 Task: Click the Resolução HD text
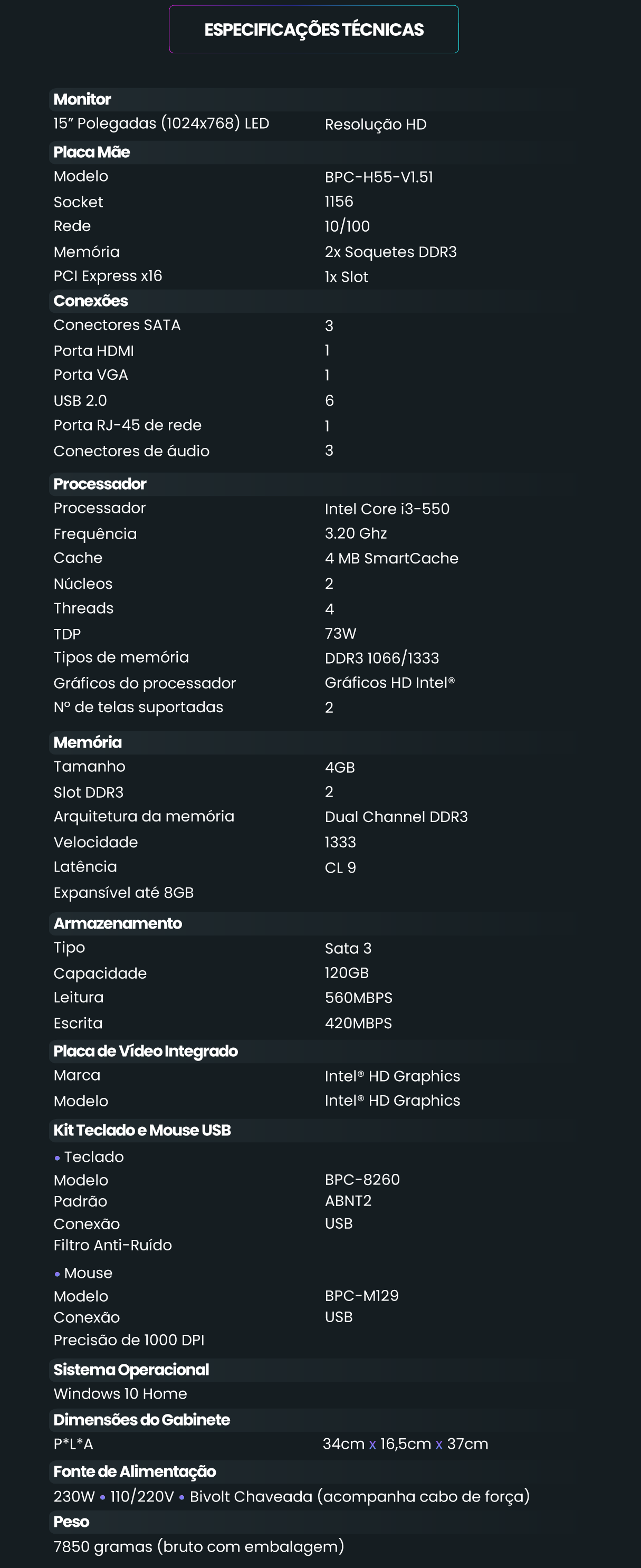click(375, 124)
